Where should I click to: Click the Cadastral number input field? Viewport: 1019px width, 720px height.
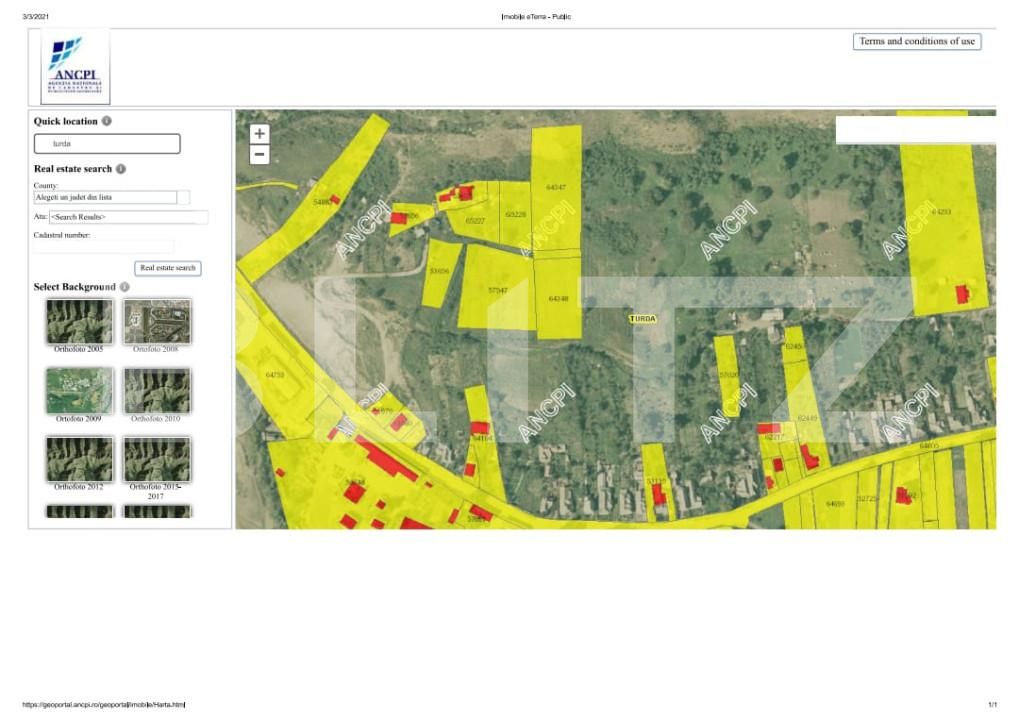coord(104,246)
